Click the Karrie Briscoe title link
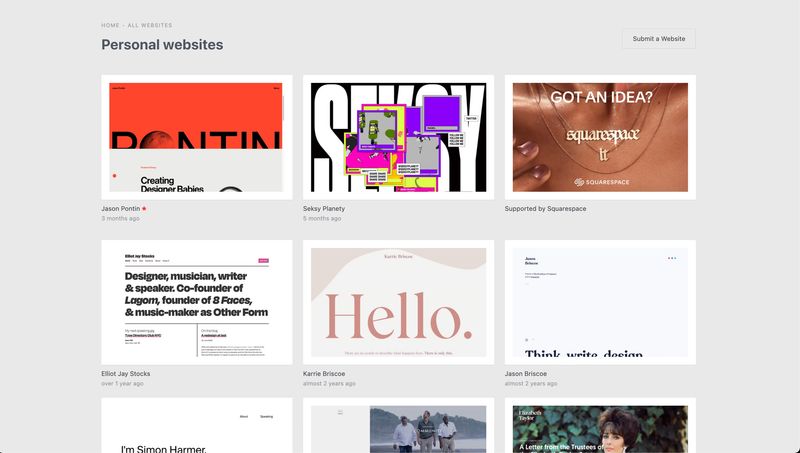The width and height of the screenshot is (800, 453). pyautogui.click(x=327, y=373)
